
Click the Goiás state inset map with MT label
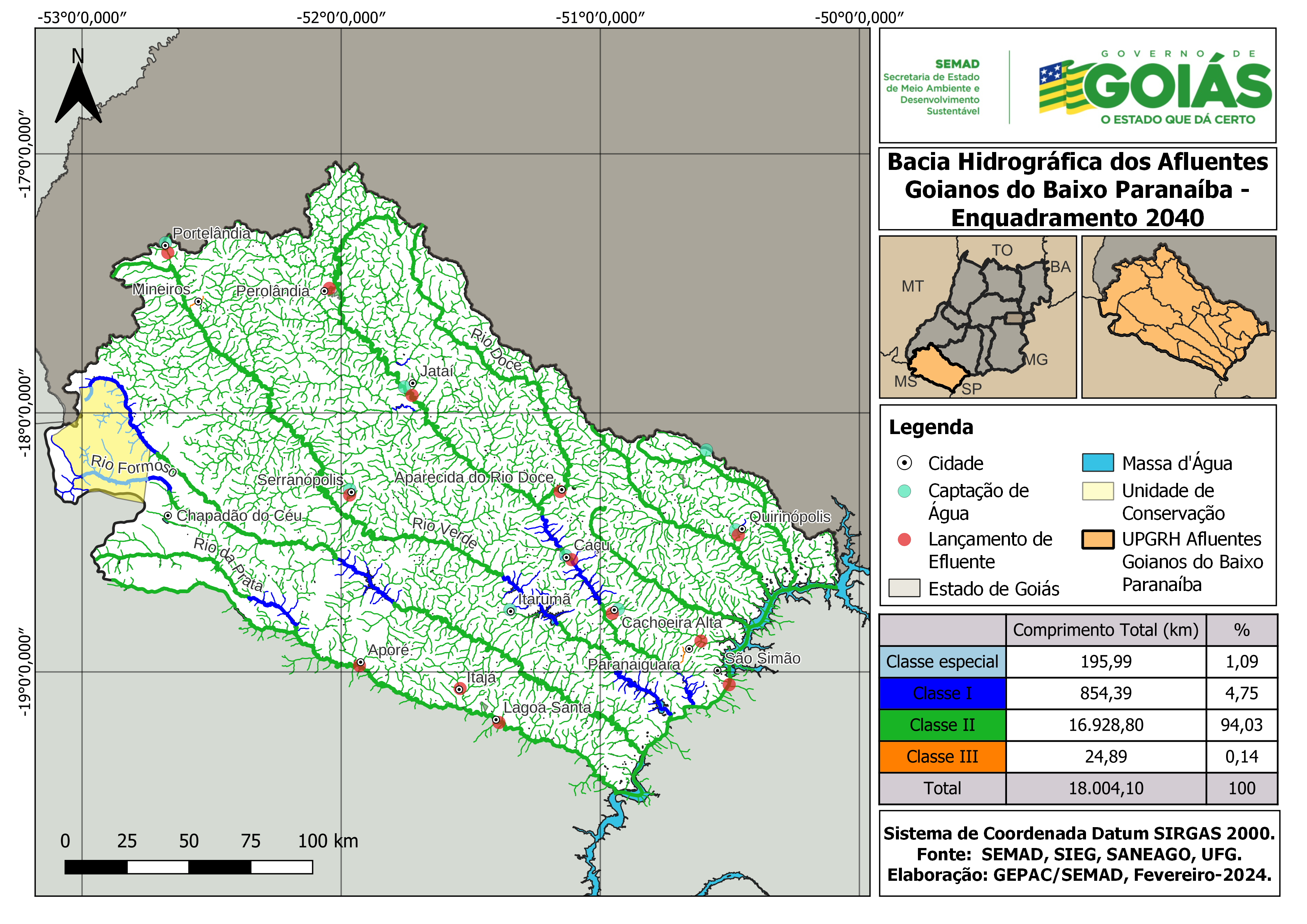pos(978,317)
